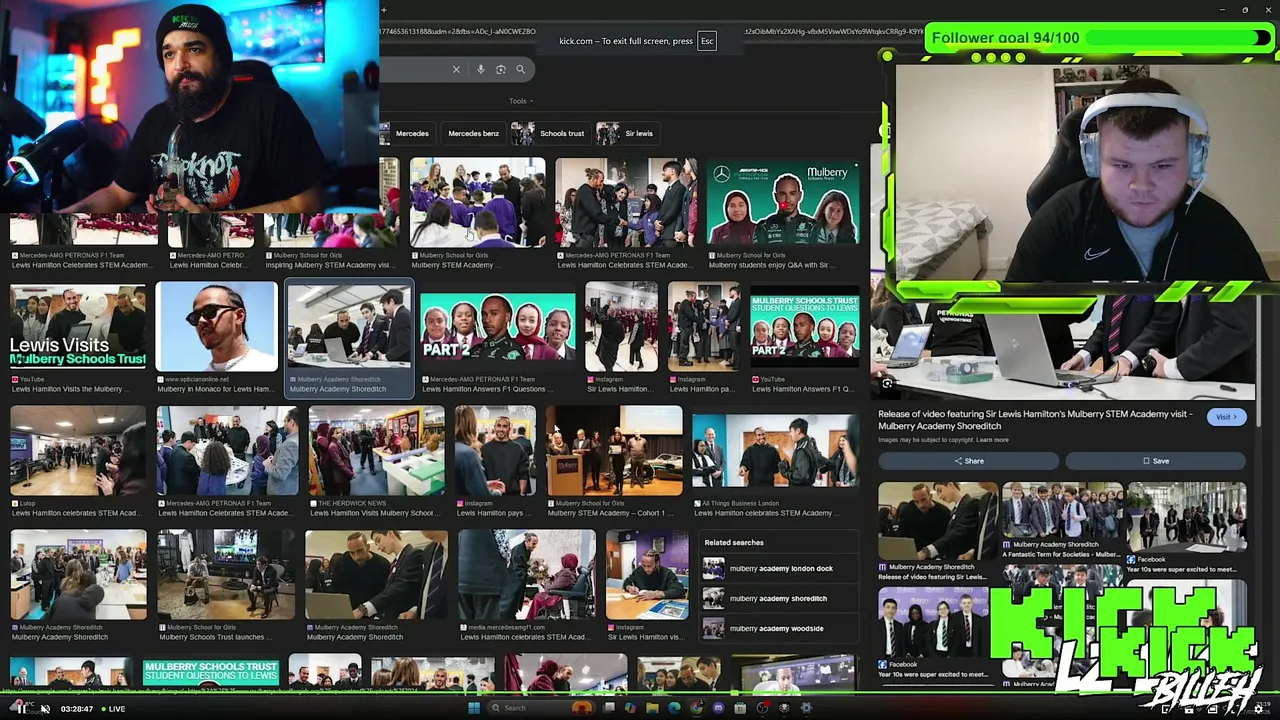Screen dimensions: 1280x720
Task: Click the LIVE indicator in player bar
Action: (112, 709)
